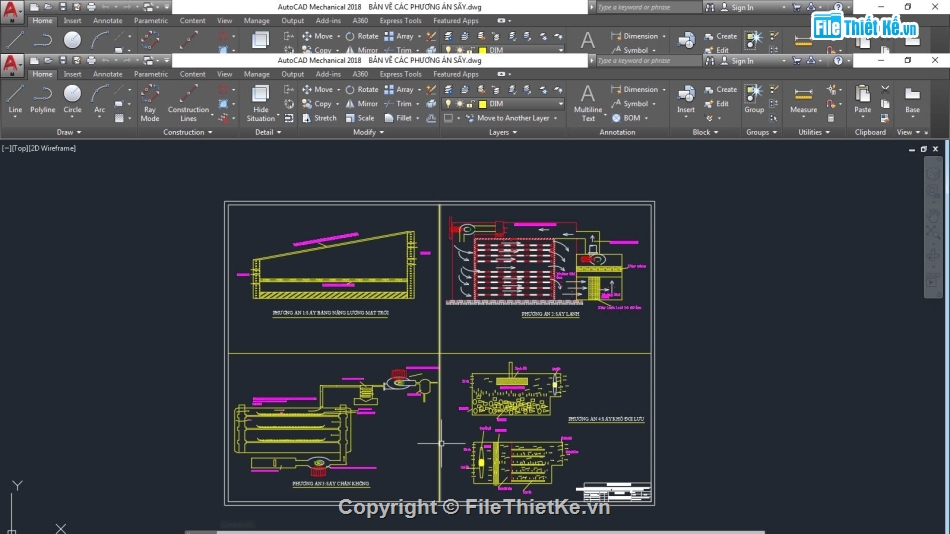This screenshot has height=534, width=950.
Task: Click the Open file icon in front window toolbar
Action: (48, 60)
